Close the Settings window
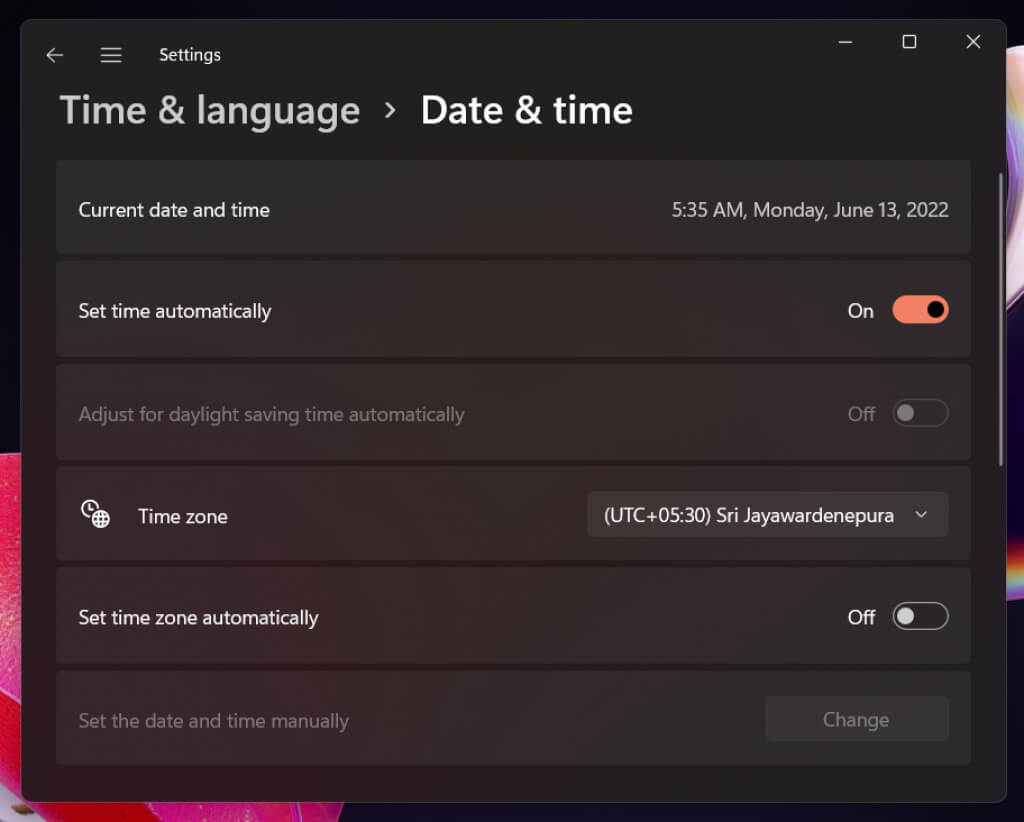1024x822 pixels. (973, 42)
